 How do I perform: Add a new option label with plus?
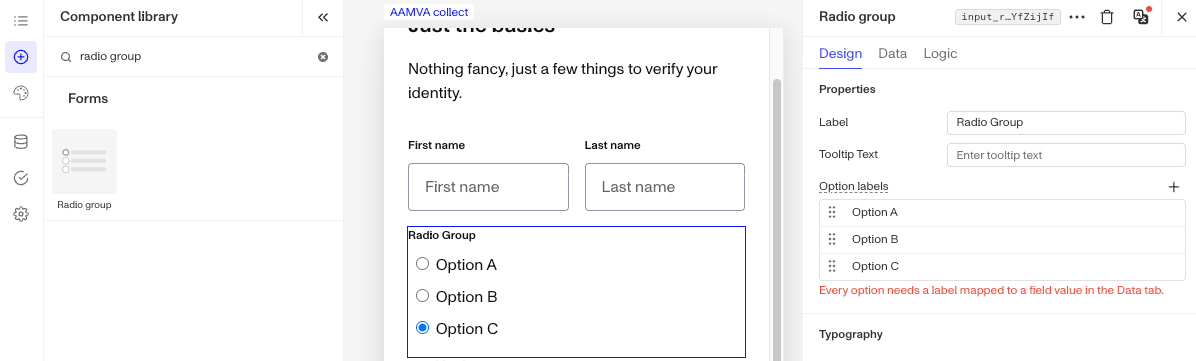tap(1174, 186)
